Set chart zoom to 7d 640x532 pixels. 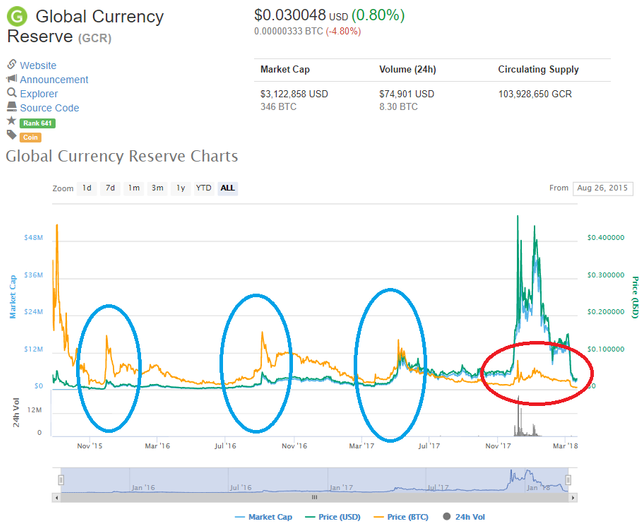(110, 188)
